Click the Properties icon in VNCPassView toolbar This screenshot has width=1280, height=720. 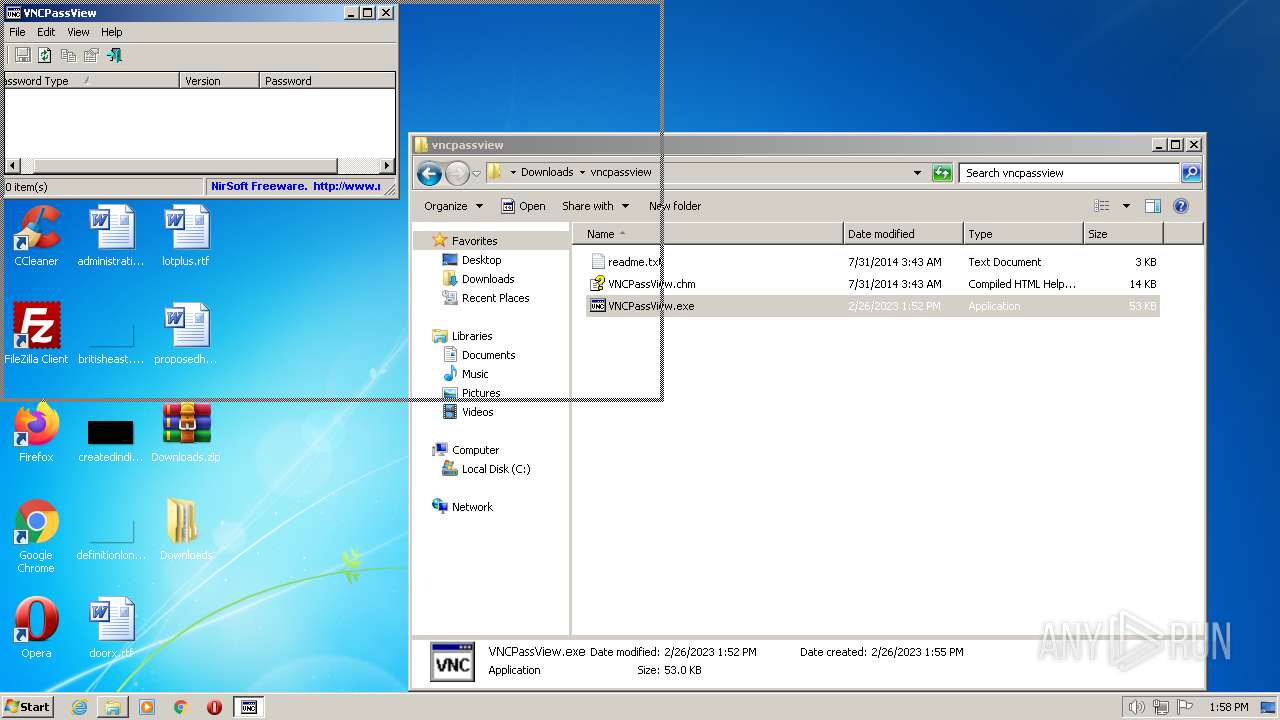pos(91,55)
